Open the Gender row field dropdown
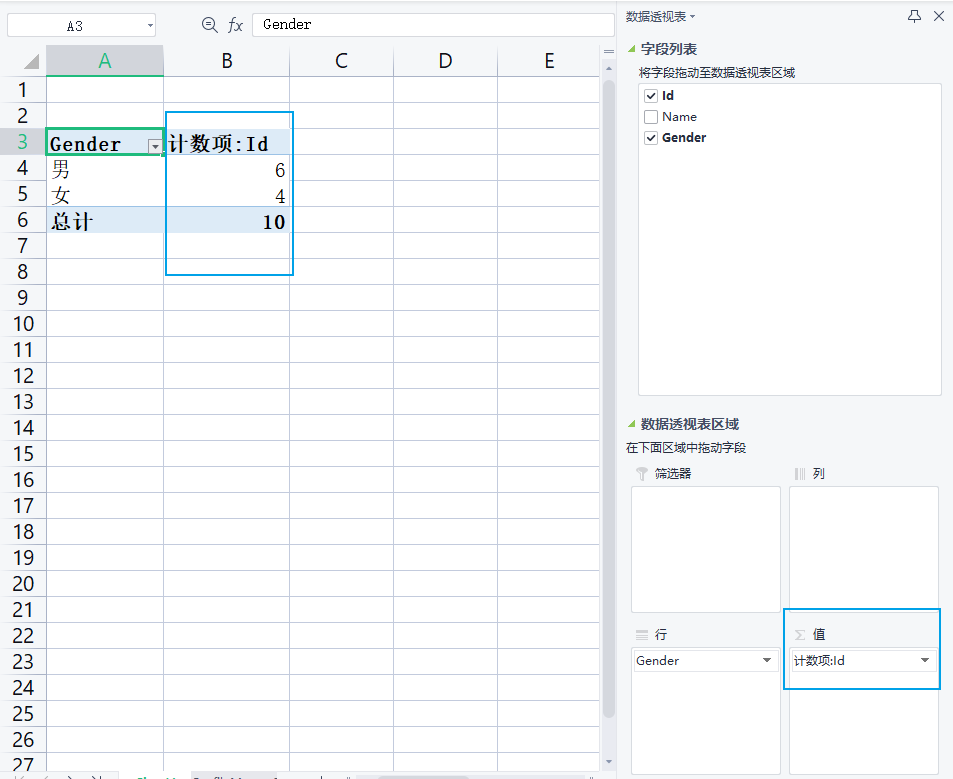 pos(767,661)
